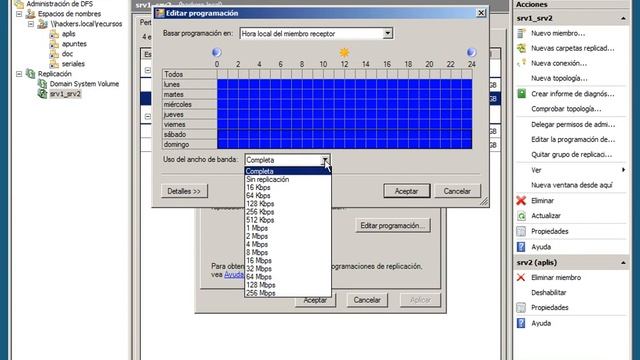Choose 128 Kbps bandwidth option
Screen dimensions: 640x360
tap(287, 204)
